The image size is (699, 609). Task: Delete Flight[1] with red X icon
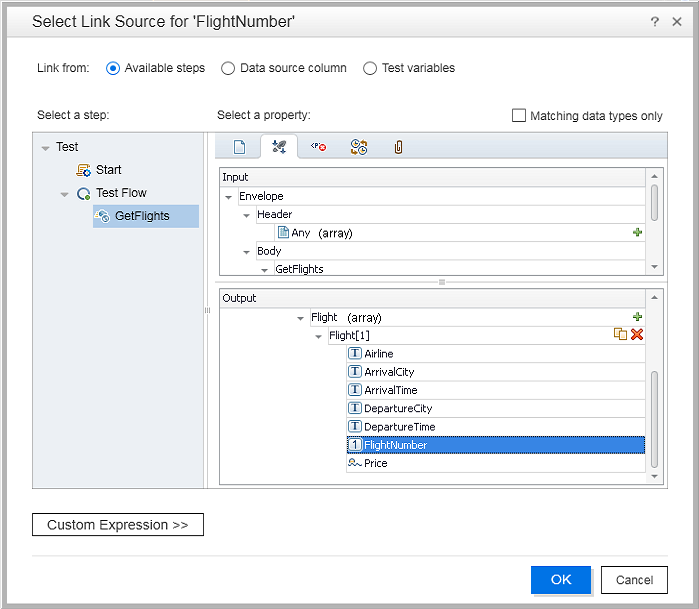[x=637, y=335]
